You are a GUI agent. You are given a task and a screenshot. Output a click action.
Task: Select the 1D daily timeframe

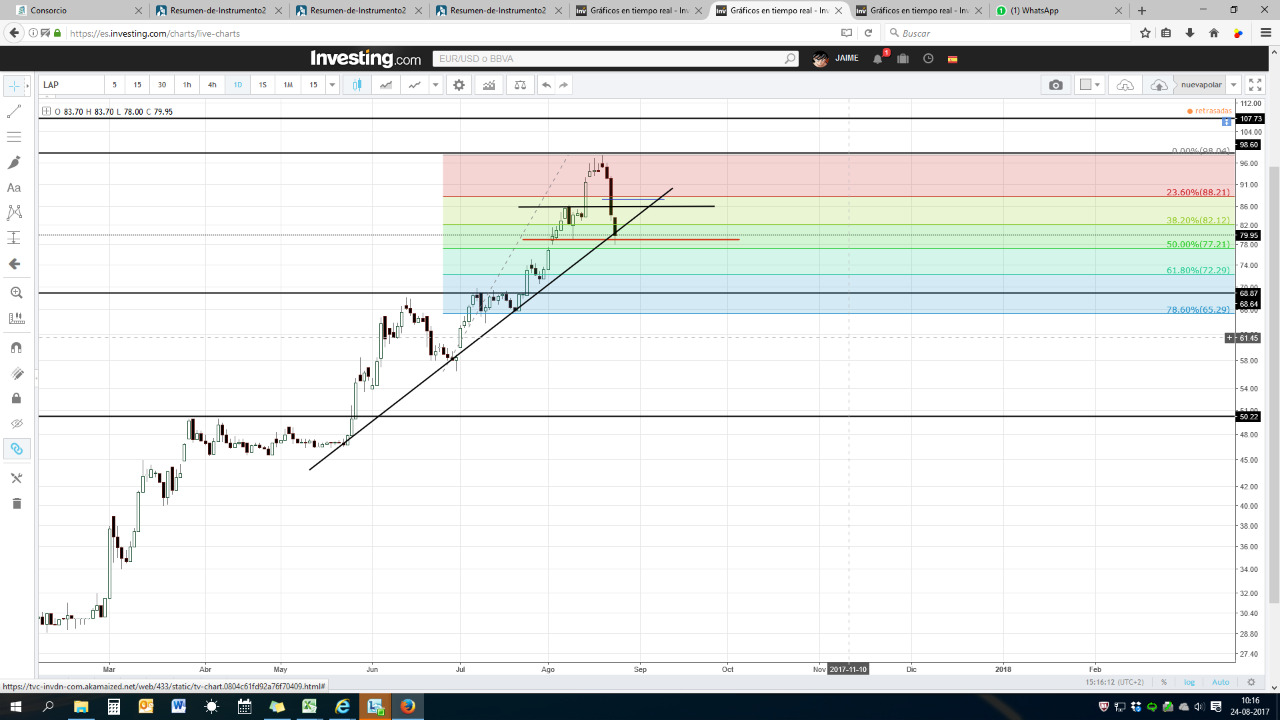(x=238, y=85)
